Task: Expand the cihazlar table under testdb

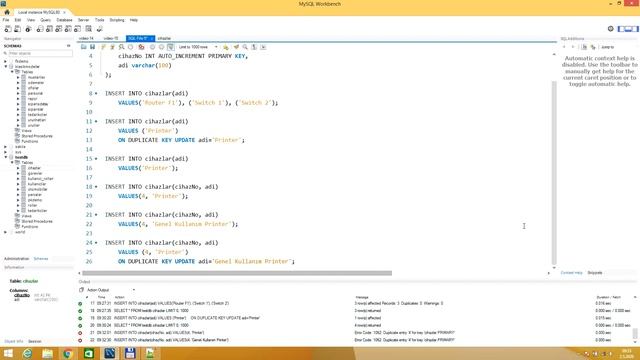Action: click(x=18, y=168)
